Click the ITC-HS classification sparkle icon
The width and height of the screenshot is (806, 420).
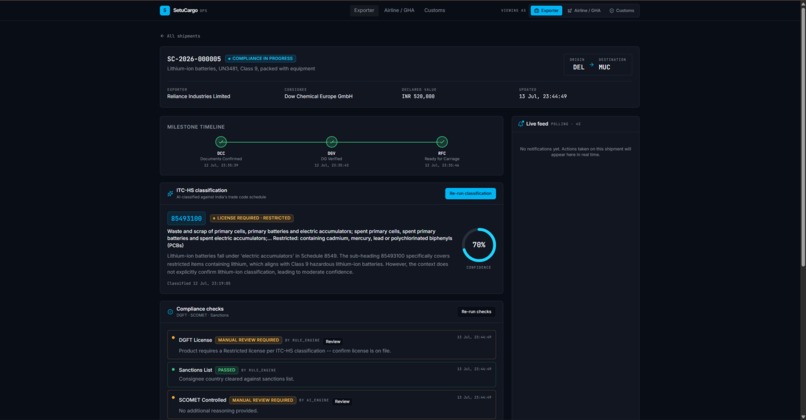point(170,193)
